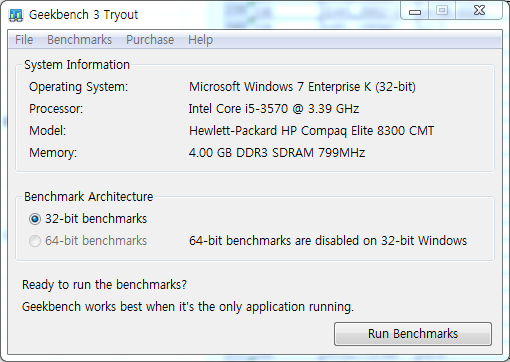
Task: Open the Benchmarks menu
Action: click(79, 40)
